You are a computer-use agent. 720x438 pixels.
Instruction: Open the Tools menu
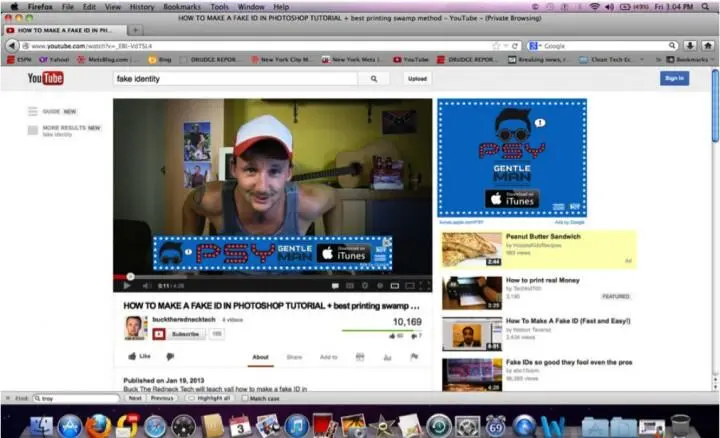tap(219, 7)
